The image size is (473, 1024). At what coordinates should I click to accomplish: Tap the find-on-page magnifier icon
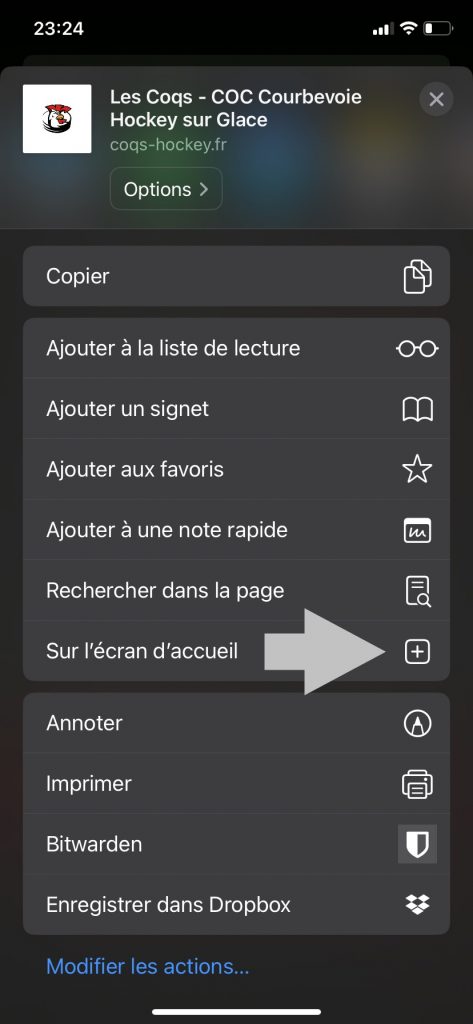tap(417, 591)
